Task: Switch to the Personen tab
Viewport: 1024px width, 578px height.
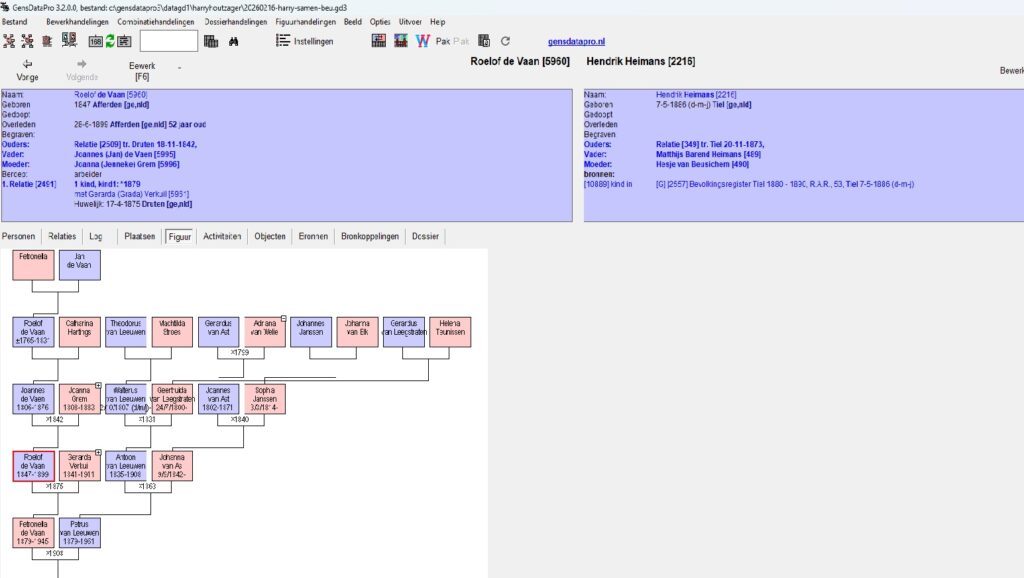Action: [x=18, y=236]
